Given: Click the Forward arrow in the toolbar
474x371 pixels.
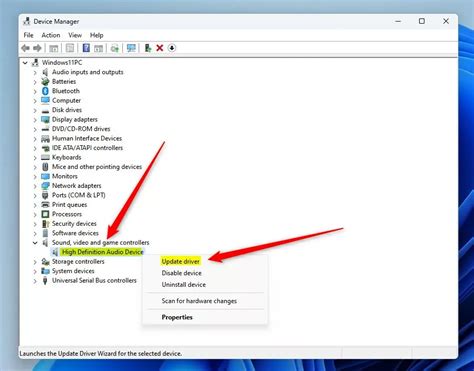Looking at the screenshot, I should coord(37,48).
